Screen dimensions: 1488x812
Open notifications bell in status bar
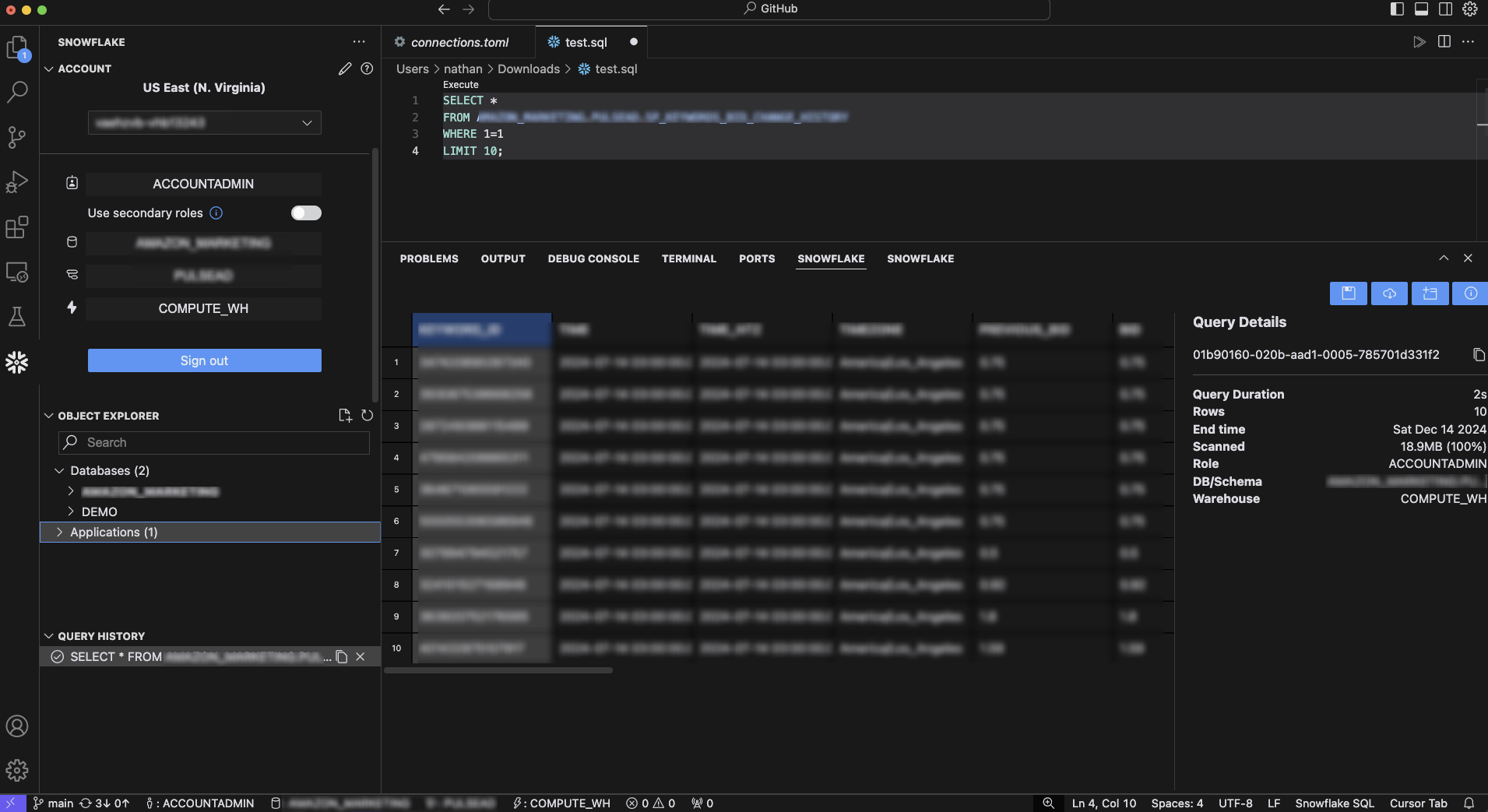coord(1469,803)
